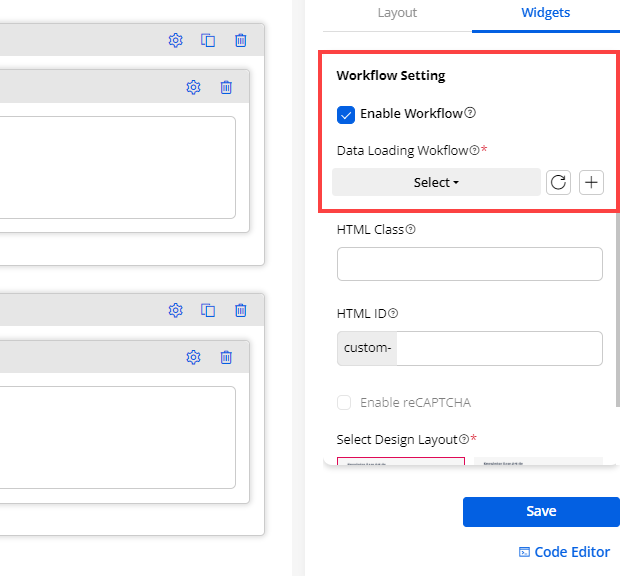Duplicate the first outer section via copy icon
The image size is (627, 576).
pos(208,40)
